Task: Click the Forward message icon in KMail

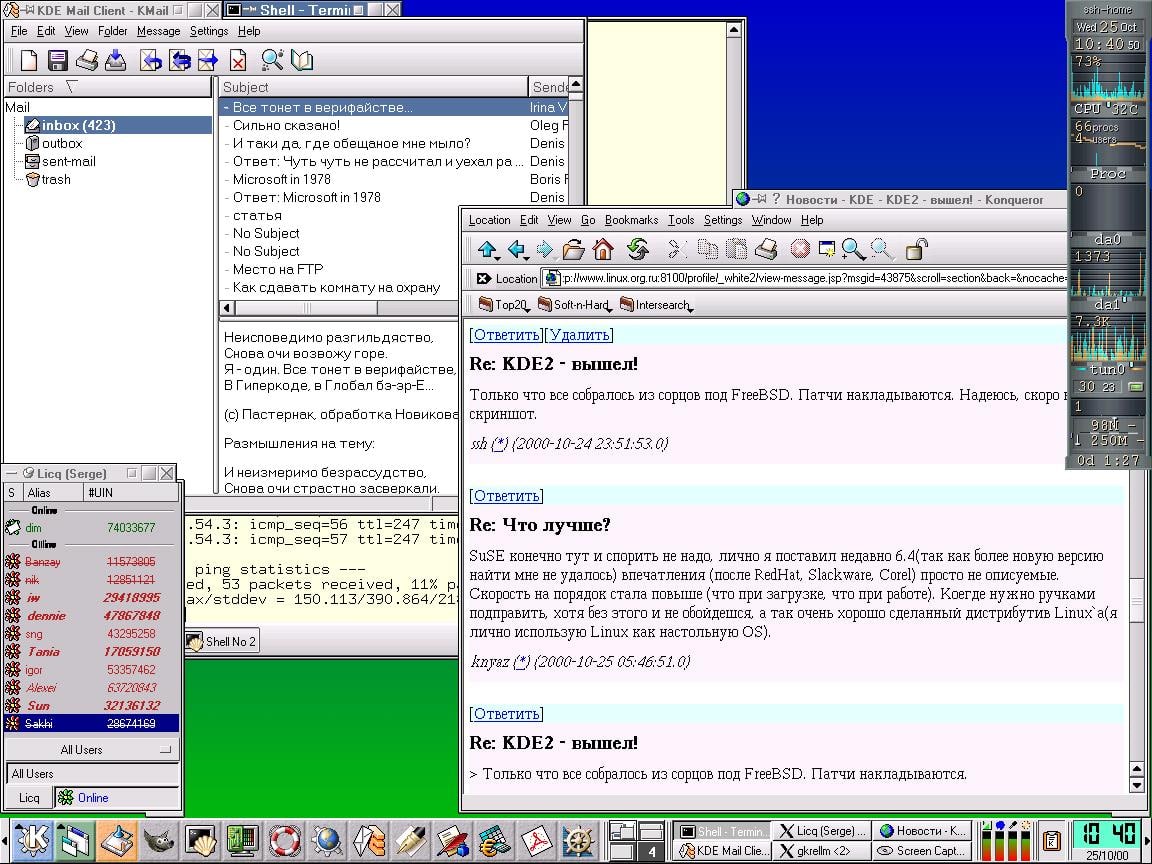Action: click(x=209, y=60)
